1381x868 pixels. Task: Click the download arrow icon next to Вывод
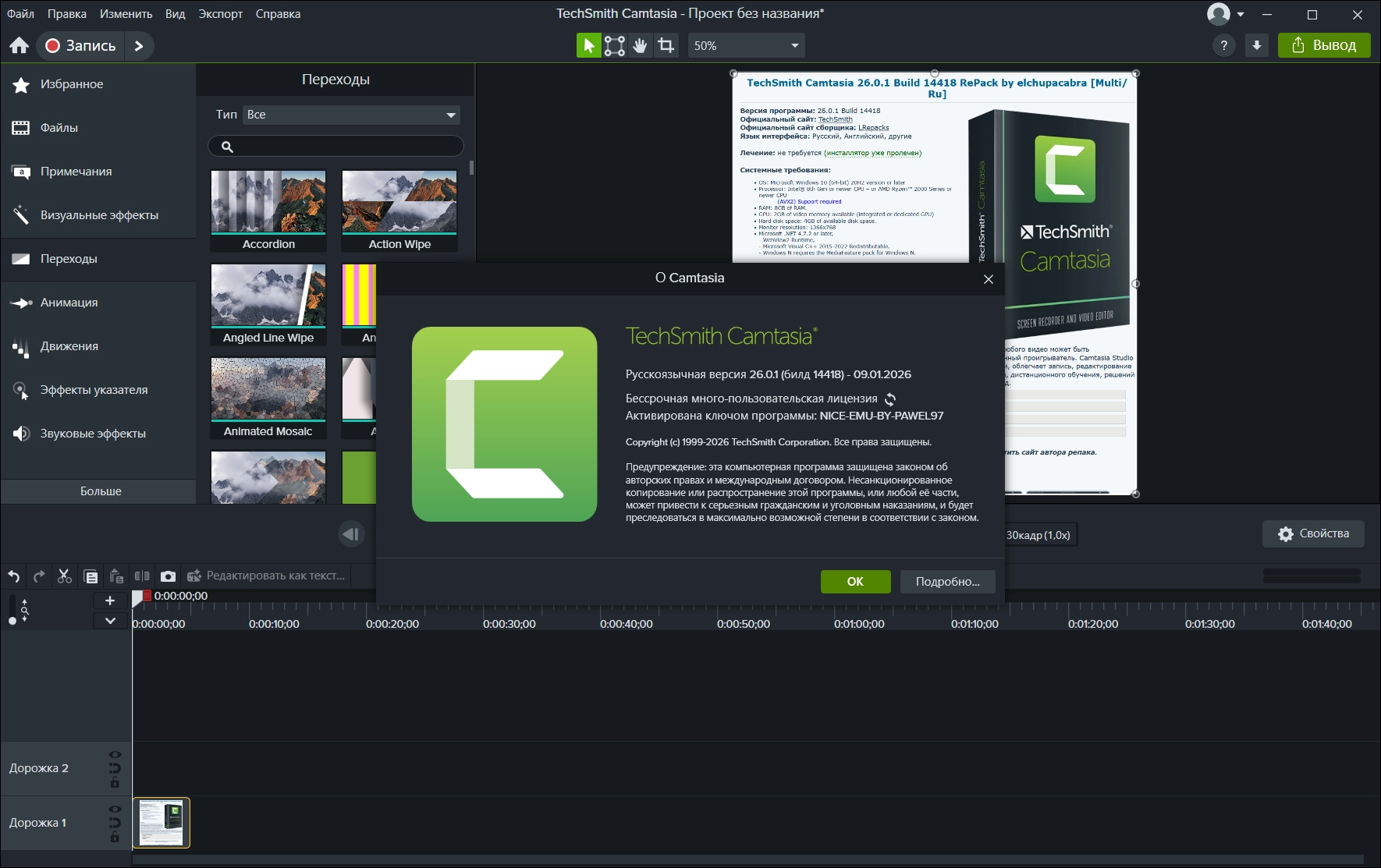click(1256, 46)
